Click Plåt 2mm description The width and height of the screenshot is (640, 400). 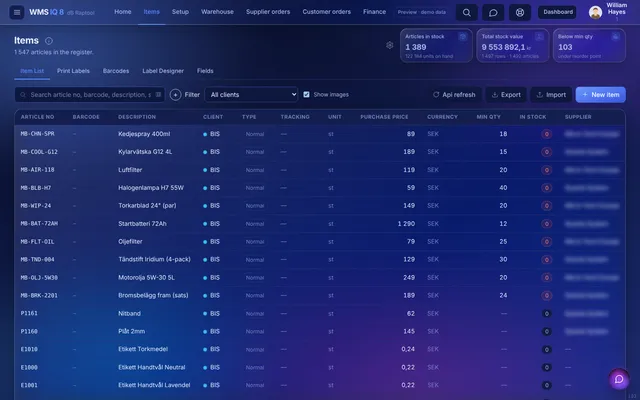click(131, 331)
